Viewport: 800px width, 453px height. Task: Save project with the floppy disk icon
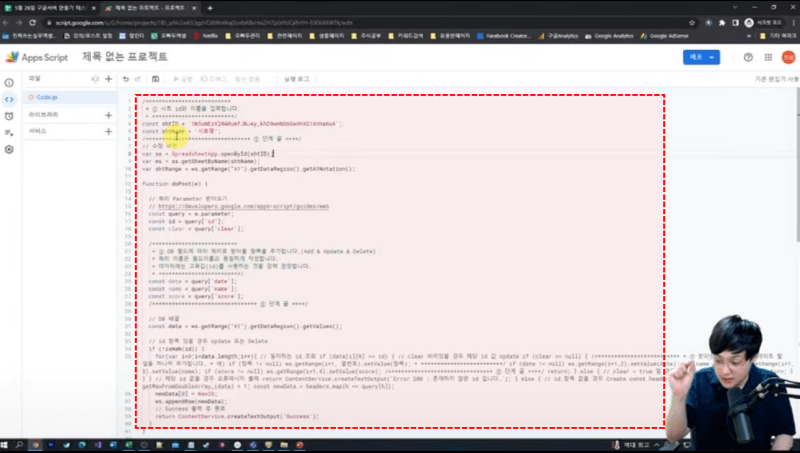pos(156,79)
